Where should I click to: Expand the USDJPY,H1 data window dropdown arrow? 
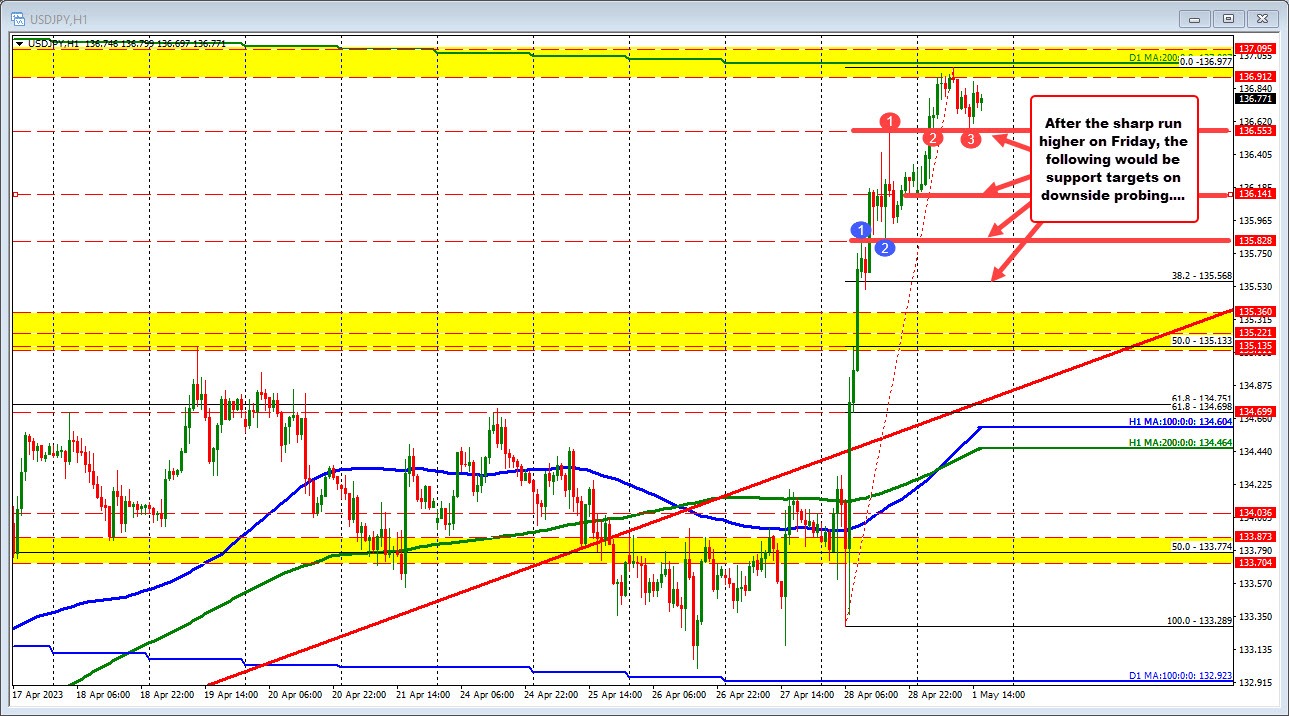point(20,43)
